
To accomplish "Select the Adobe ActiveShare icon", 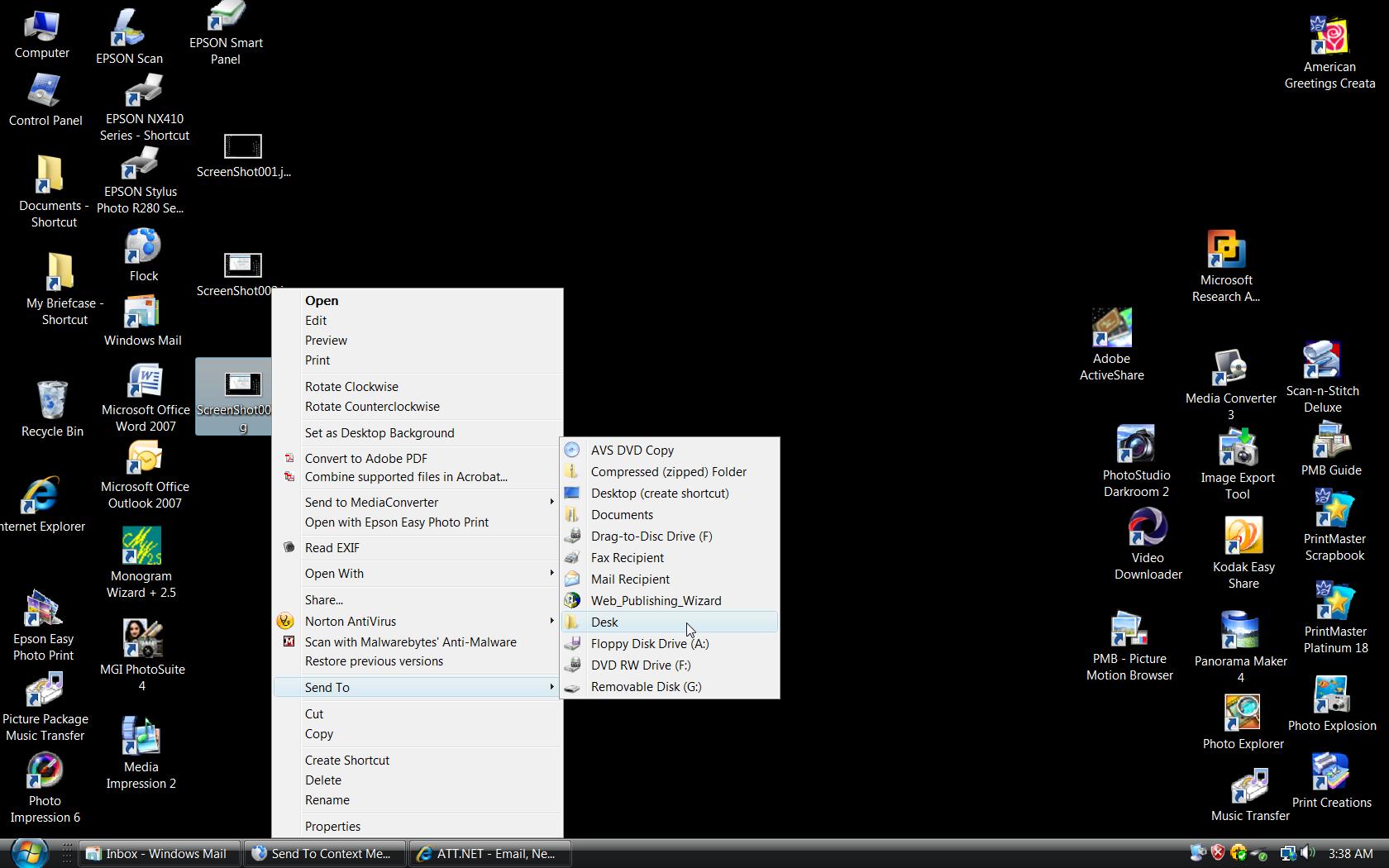I will pos(1112,345).
